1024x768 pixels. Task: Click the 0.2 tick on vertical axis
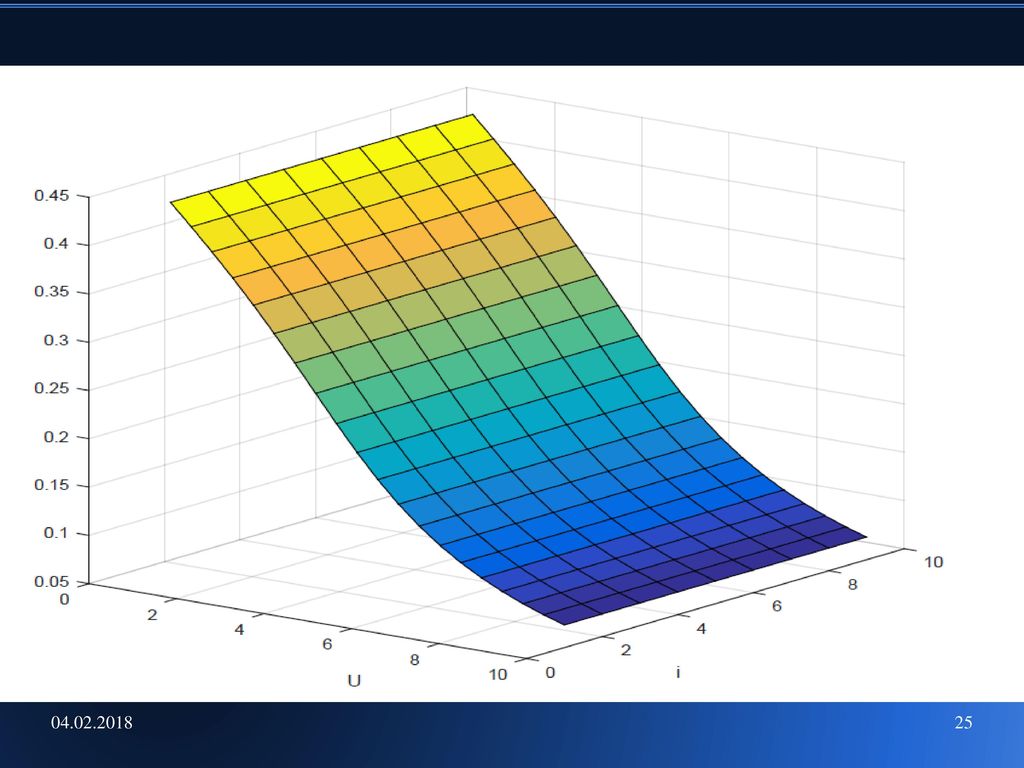pyautogui.click(x=56, y=437)
